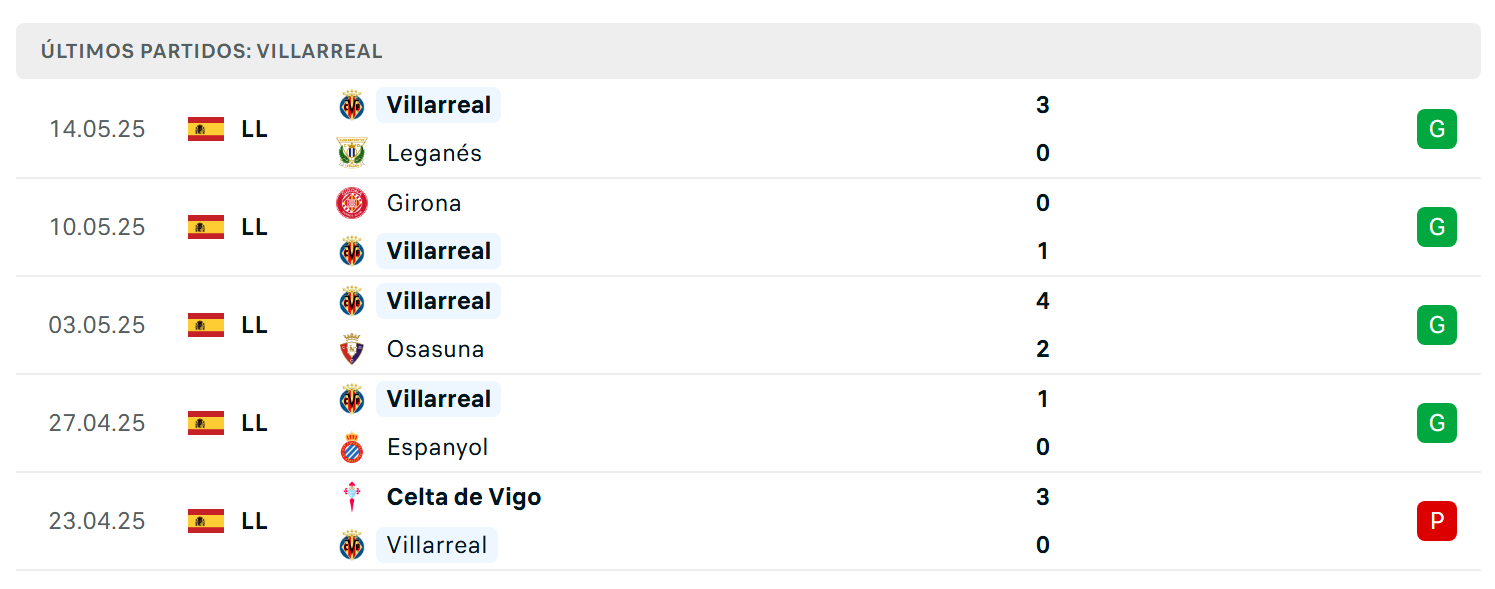This screenshot has height=589, width=1495.
Task: Open the Leganés team link
Action: click(x=434, y=153)
